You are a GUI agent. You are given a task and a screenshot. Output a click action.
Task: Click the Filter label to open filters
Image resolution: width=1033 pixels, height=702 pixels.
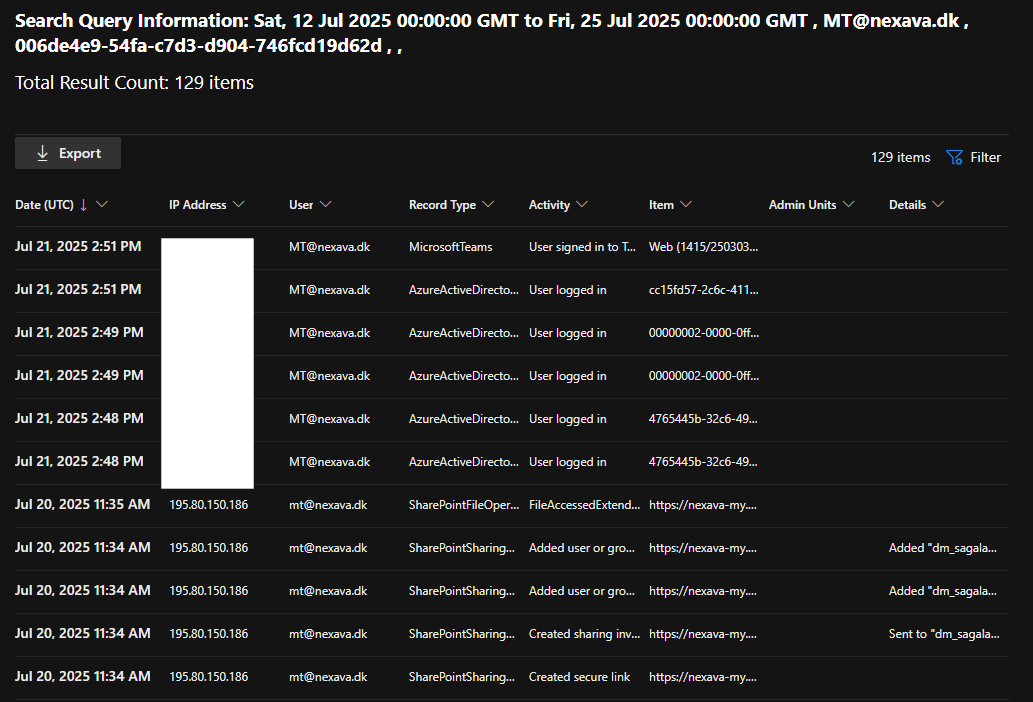[985, 157]
